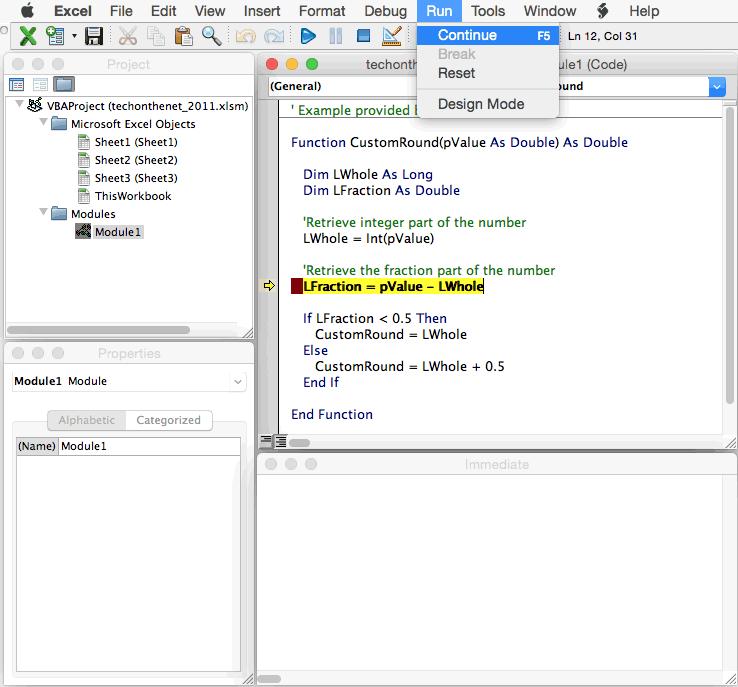
Task: Open the Debug menu
Action: click(385, 11)
